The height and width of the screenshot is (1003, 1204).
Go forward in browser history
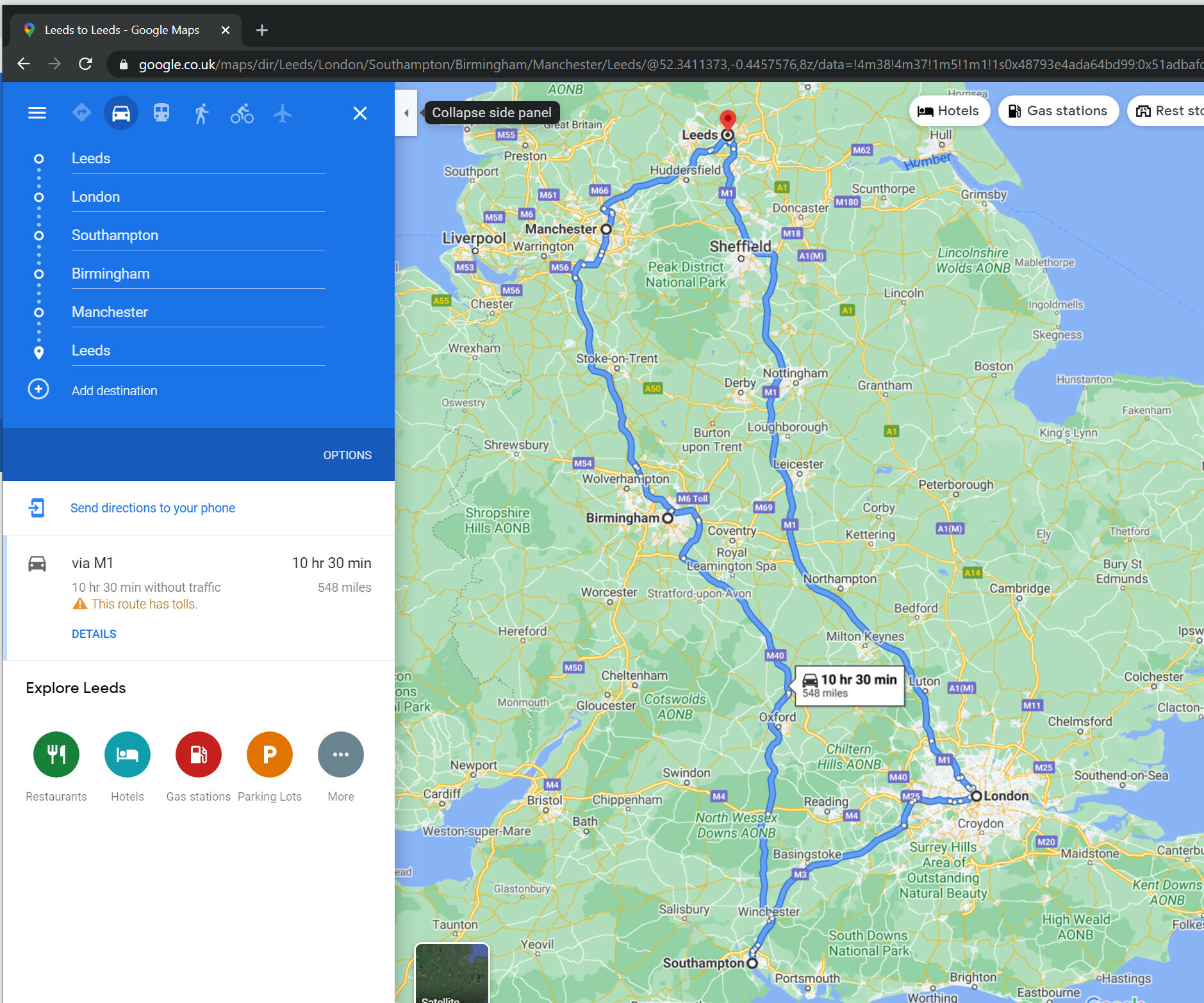point(54,64)
